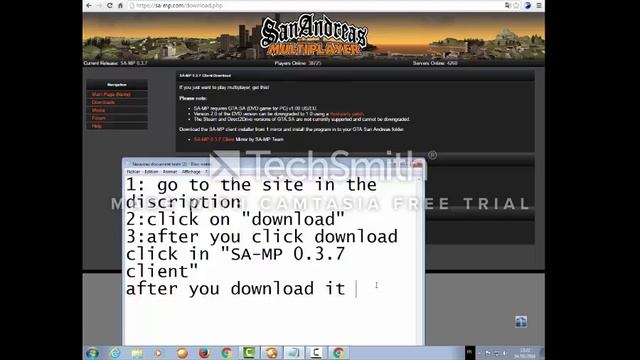Open Help link in Navigation sidebar

[x=97, y=126]
